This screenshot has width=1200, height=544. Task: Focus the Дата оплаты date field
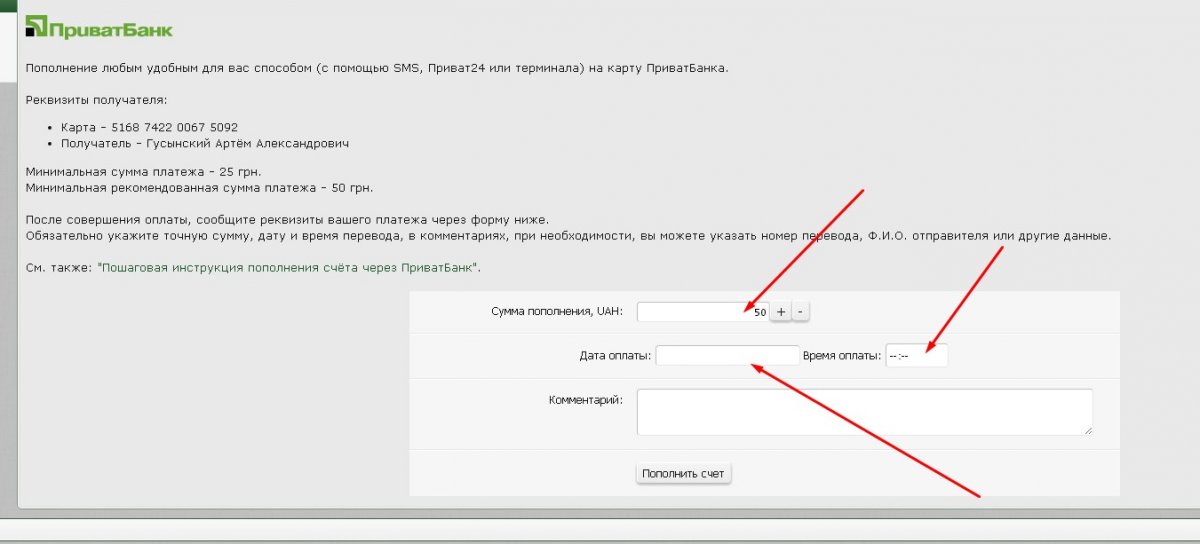click(x=727, y=356)
